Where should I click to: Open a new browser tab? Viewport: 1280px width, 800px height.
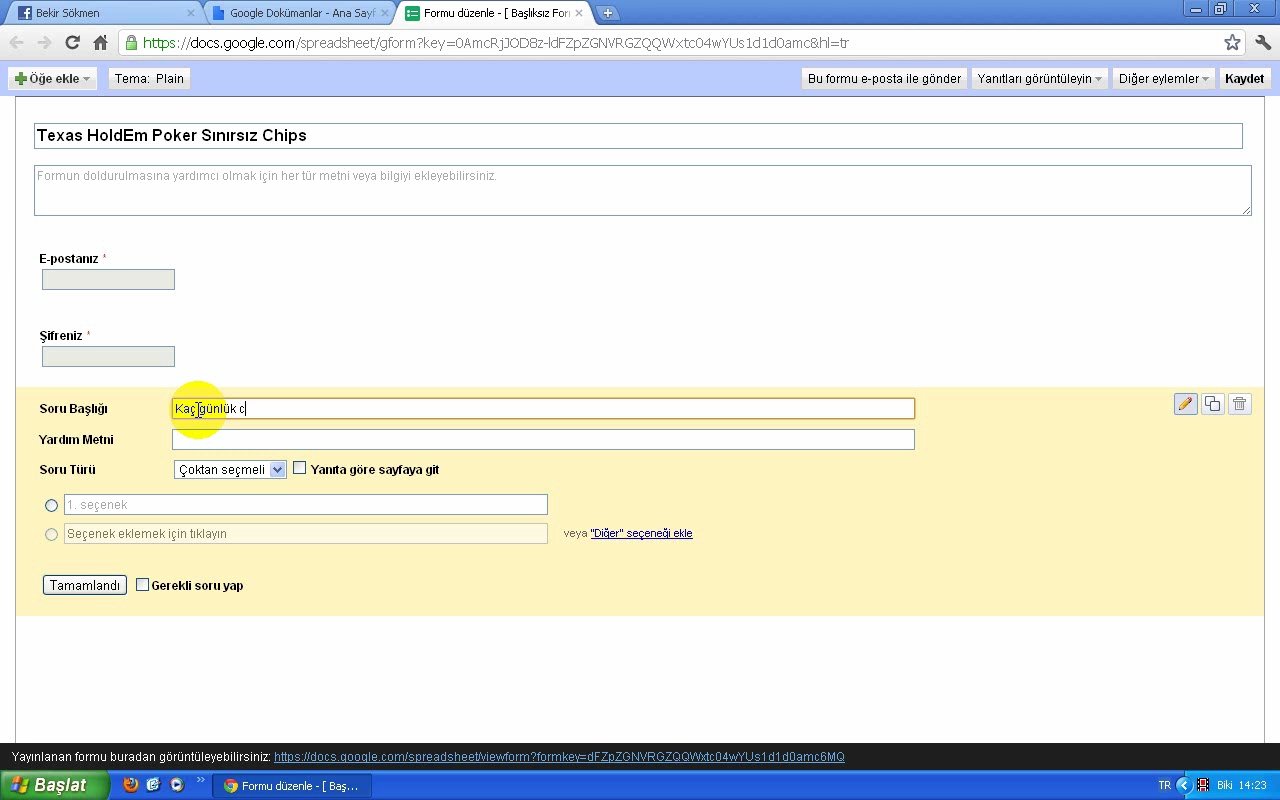pyautogui.click(x=606, y=13)
